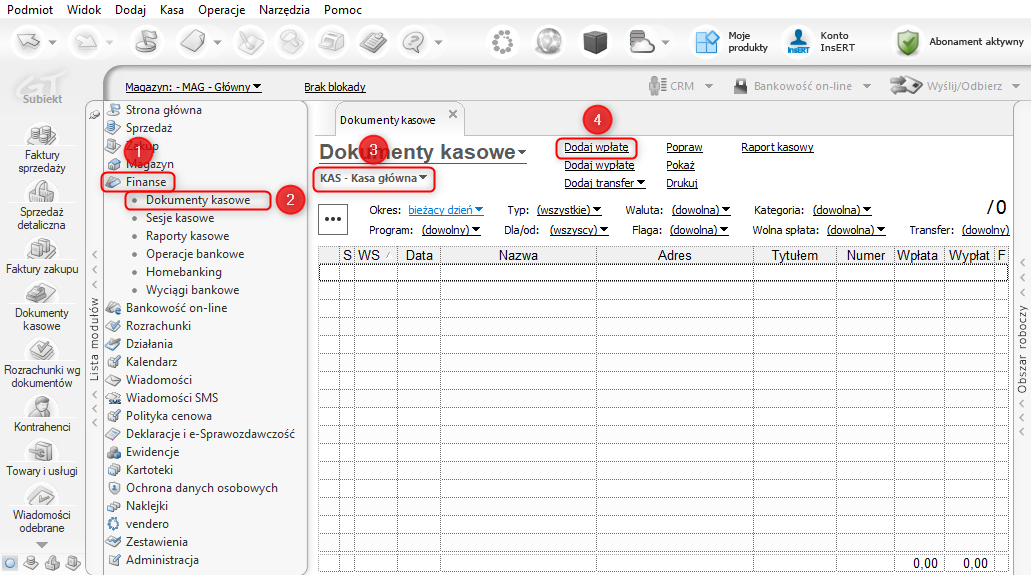
Task: Open Faktury sprzedaży shortcut icon
Action: click(x=41, y=135)
